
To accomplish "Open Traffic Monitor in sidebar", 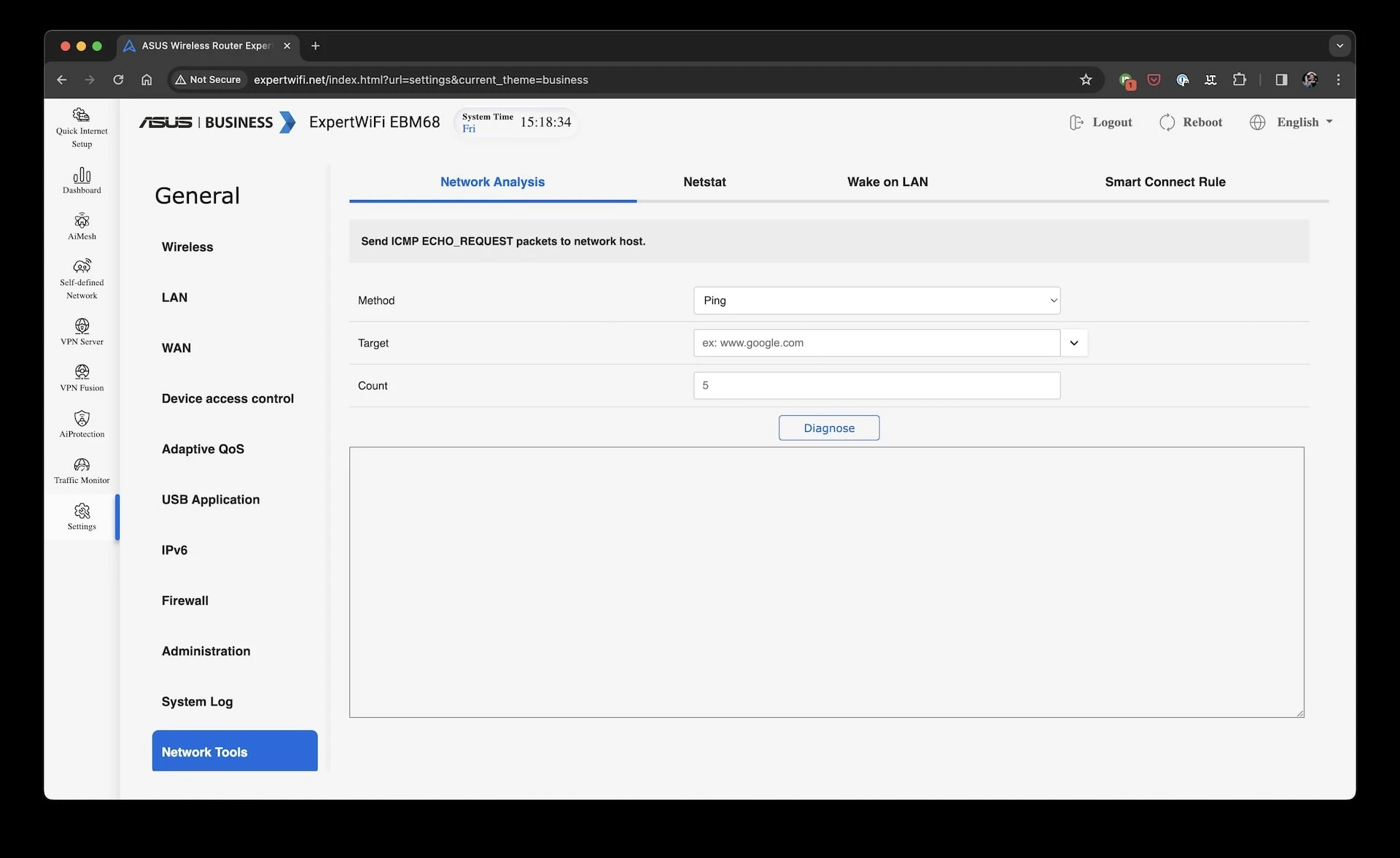I will (82, 470).
